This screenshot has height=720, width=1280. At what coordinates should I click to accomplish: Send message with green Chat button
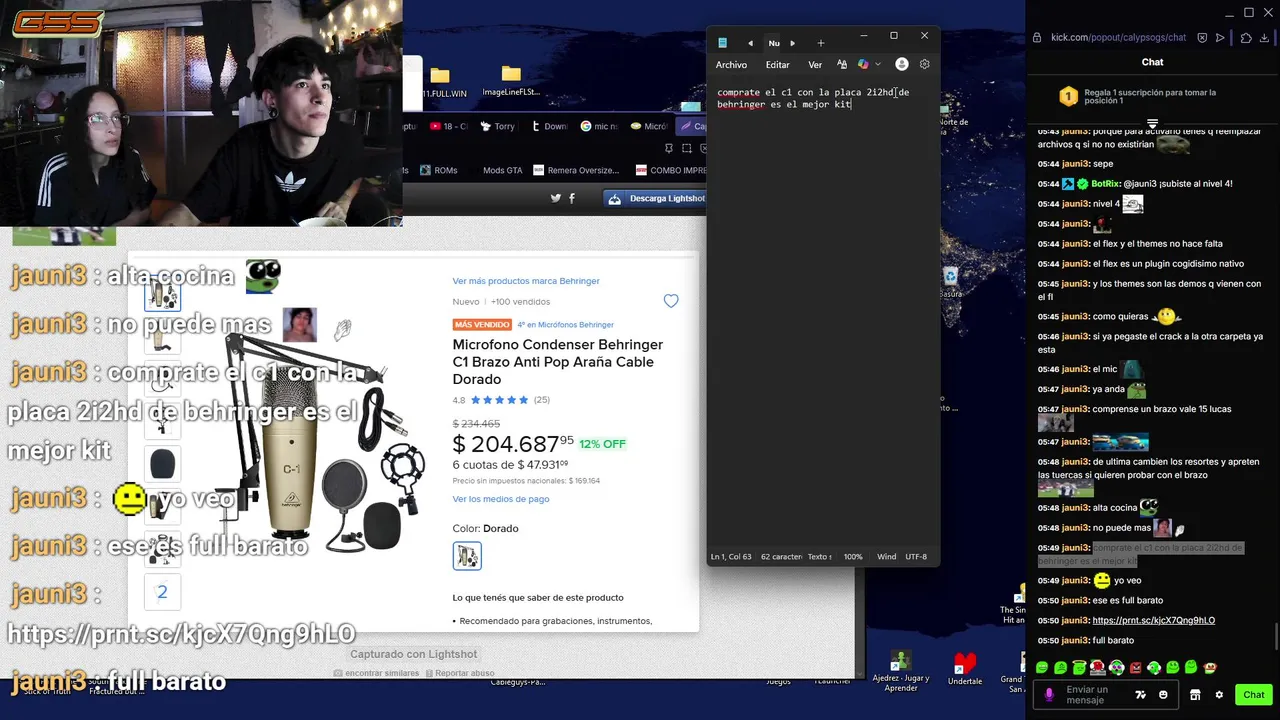click(x=1254, y=695)
